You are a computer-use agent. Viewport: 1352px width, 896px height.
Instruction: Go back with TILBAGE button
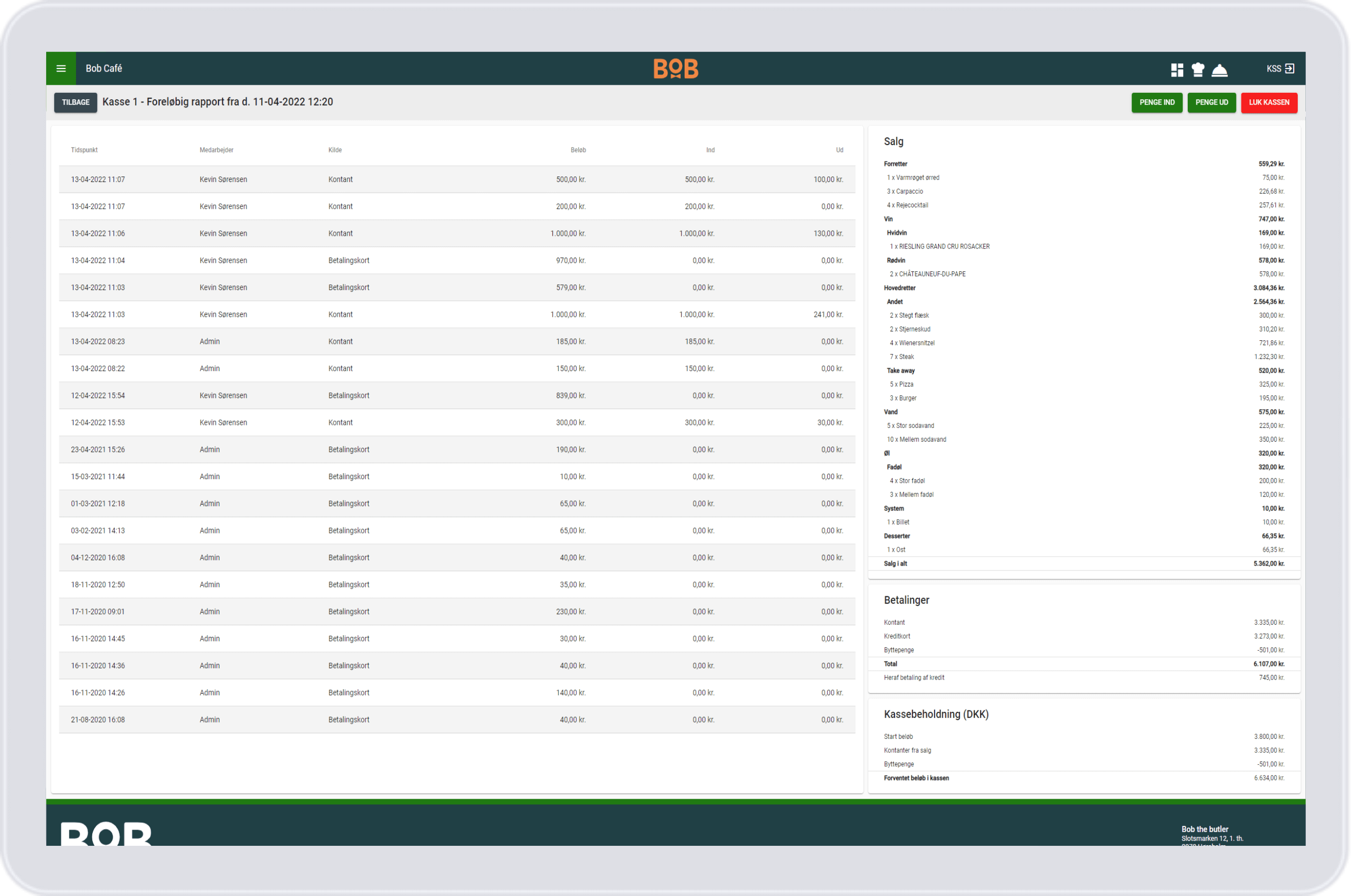76,103
